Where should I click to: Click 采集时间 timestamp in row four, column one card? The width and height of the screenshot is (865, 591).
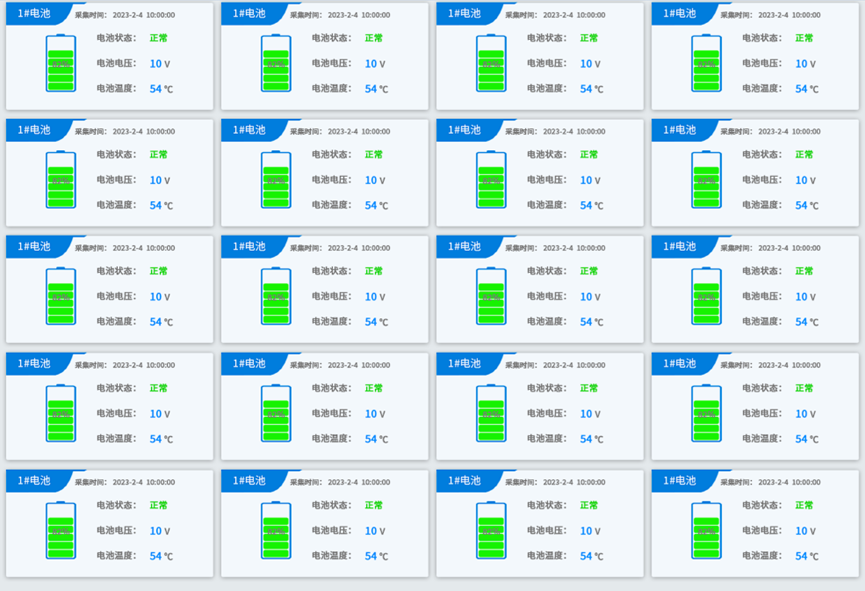[125, 365]
